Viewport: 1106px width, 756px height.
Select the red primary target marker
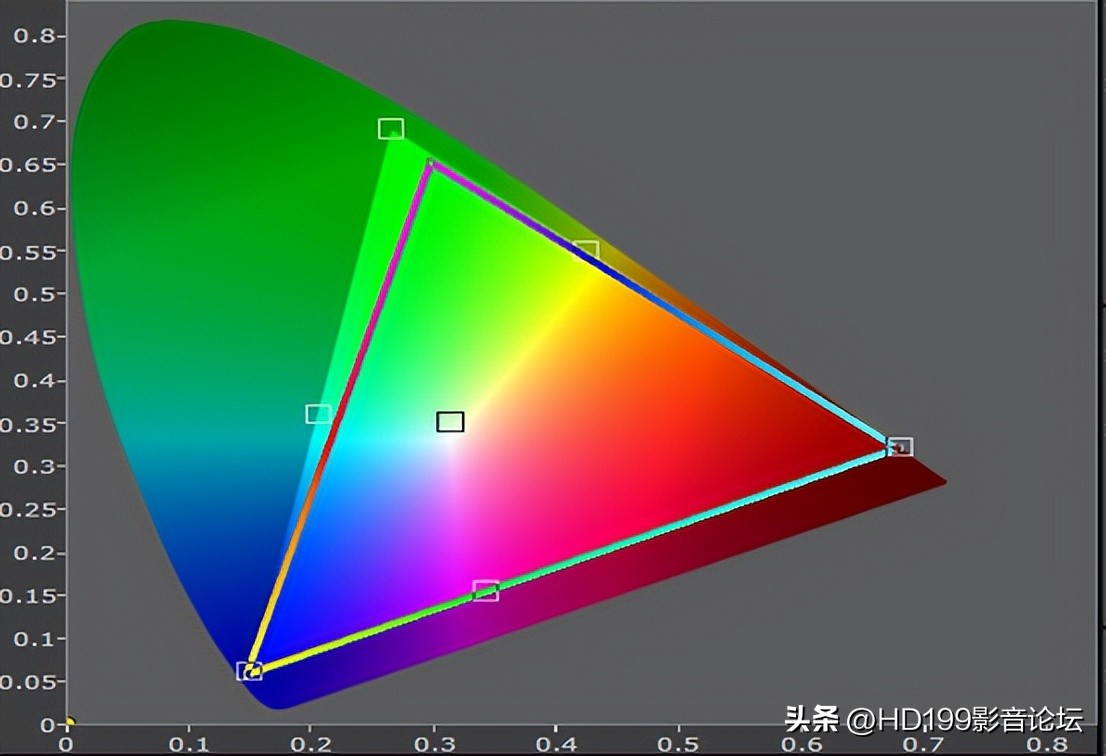click(899, 448)
